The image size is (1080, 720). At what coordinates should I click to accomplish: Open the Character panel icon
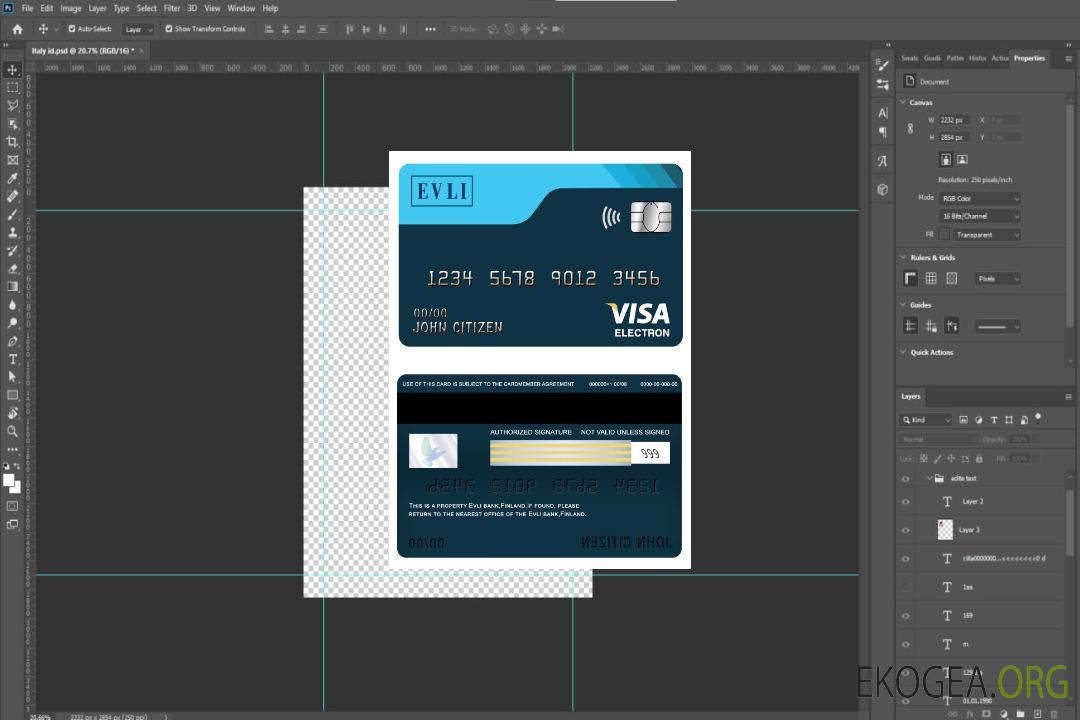click(882, 112)
